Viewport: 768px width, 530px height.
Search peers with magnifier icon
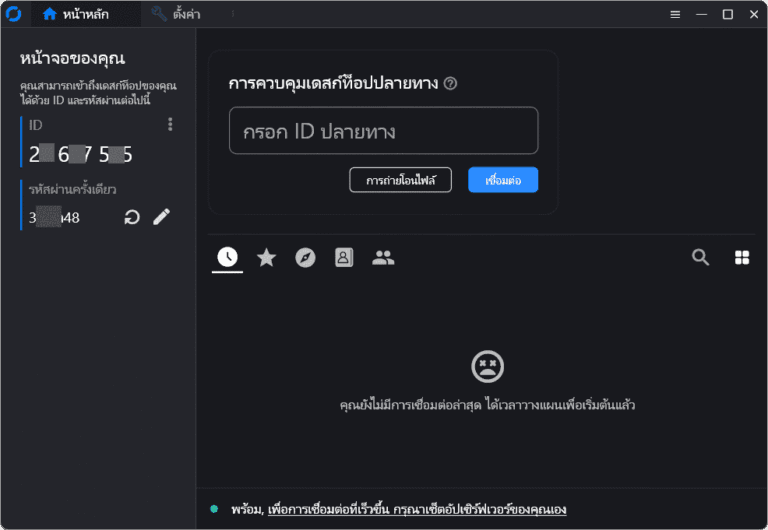700,257
